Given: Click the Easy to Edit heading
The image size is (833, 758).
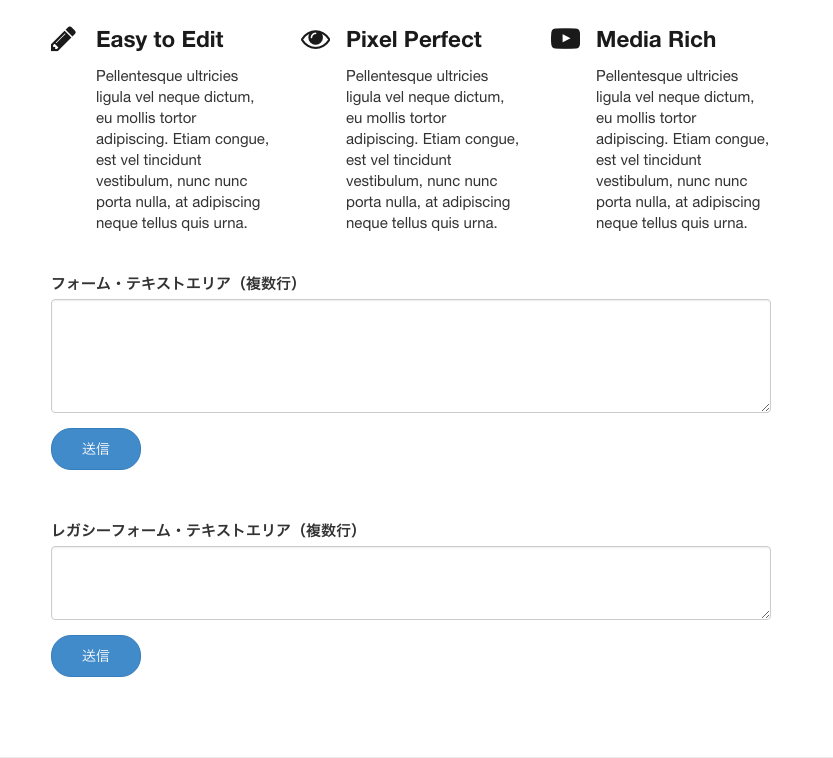Looking at the screenshot, I should click(x=159, y=39).
